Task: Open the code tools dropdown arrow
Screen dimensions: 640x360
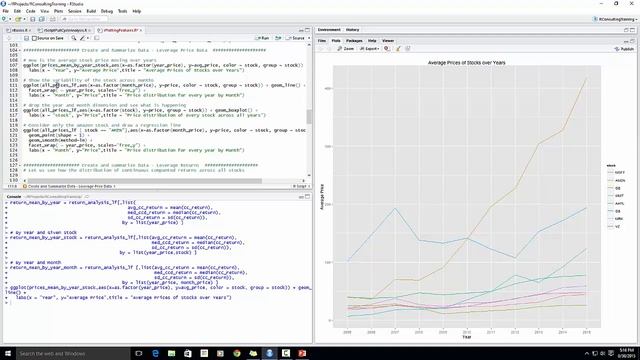Action: coord(88,38)
